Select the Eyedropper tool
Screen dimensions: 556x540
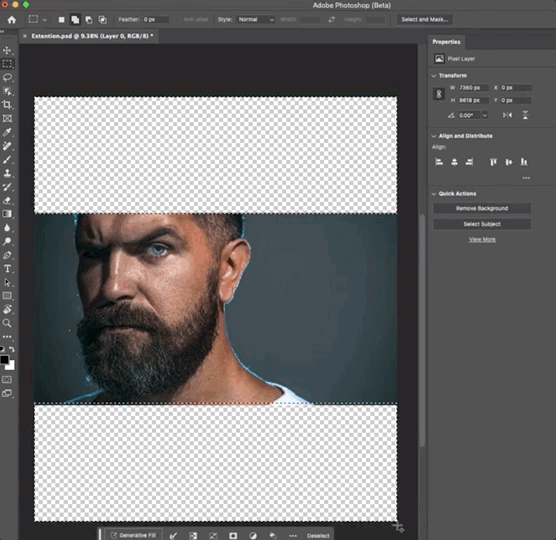tap(7, 132)
